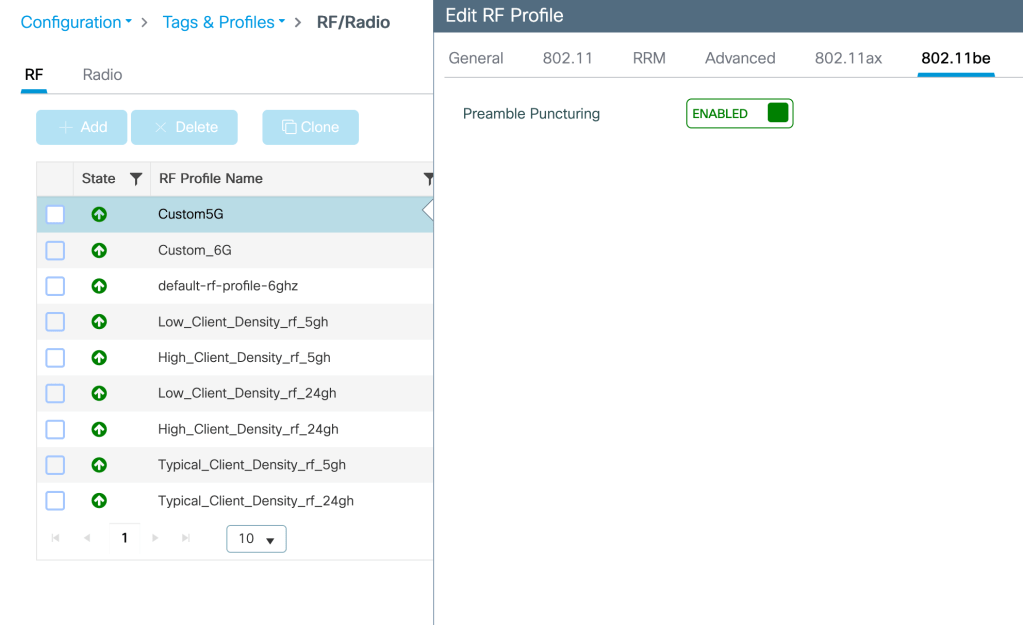This screenshot has width=1023, height=625.
Task: Open the RRM tab
Action: [x=649, y=58]
